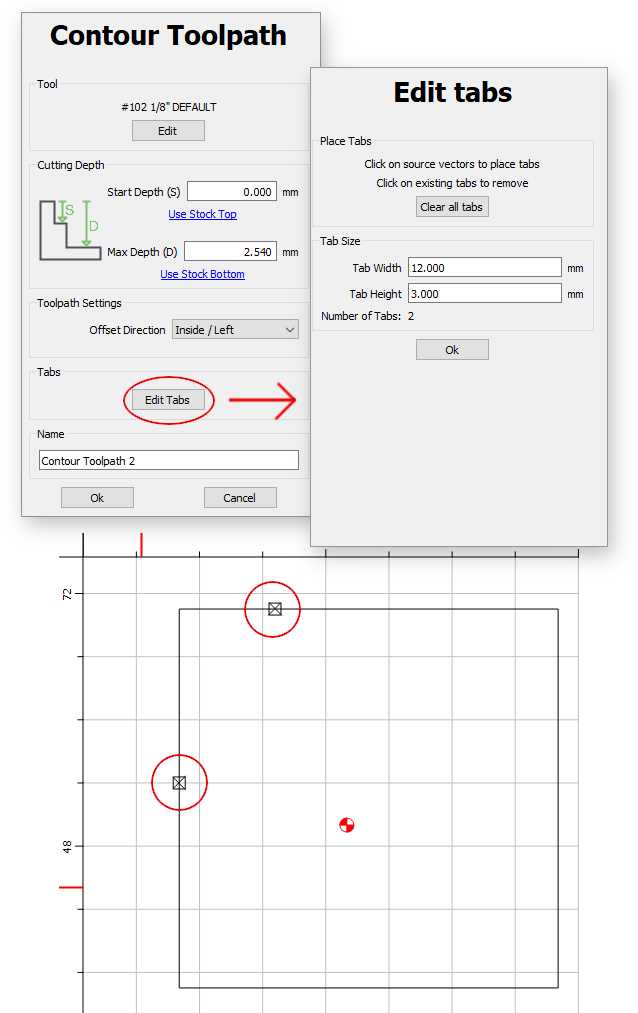
Task: Click the Edit Tabs button
Action: point(168,400)
